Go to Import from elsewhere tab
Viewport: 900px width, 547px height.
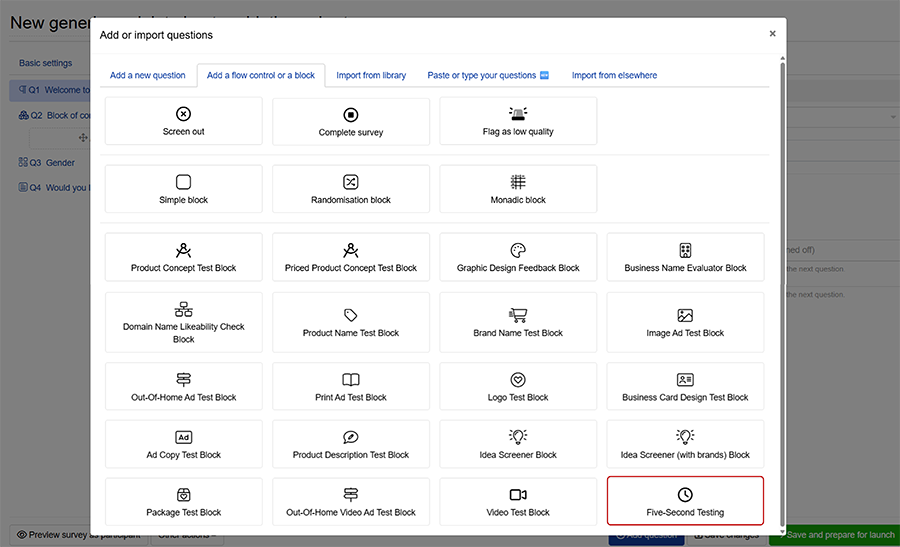(x=614, y=75)
